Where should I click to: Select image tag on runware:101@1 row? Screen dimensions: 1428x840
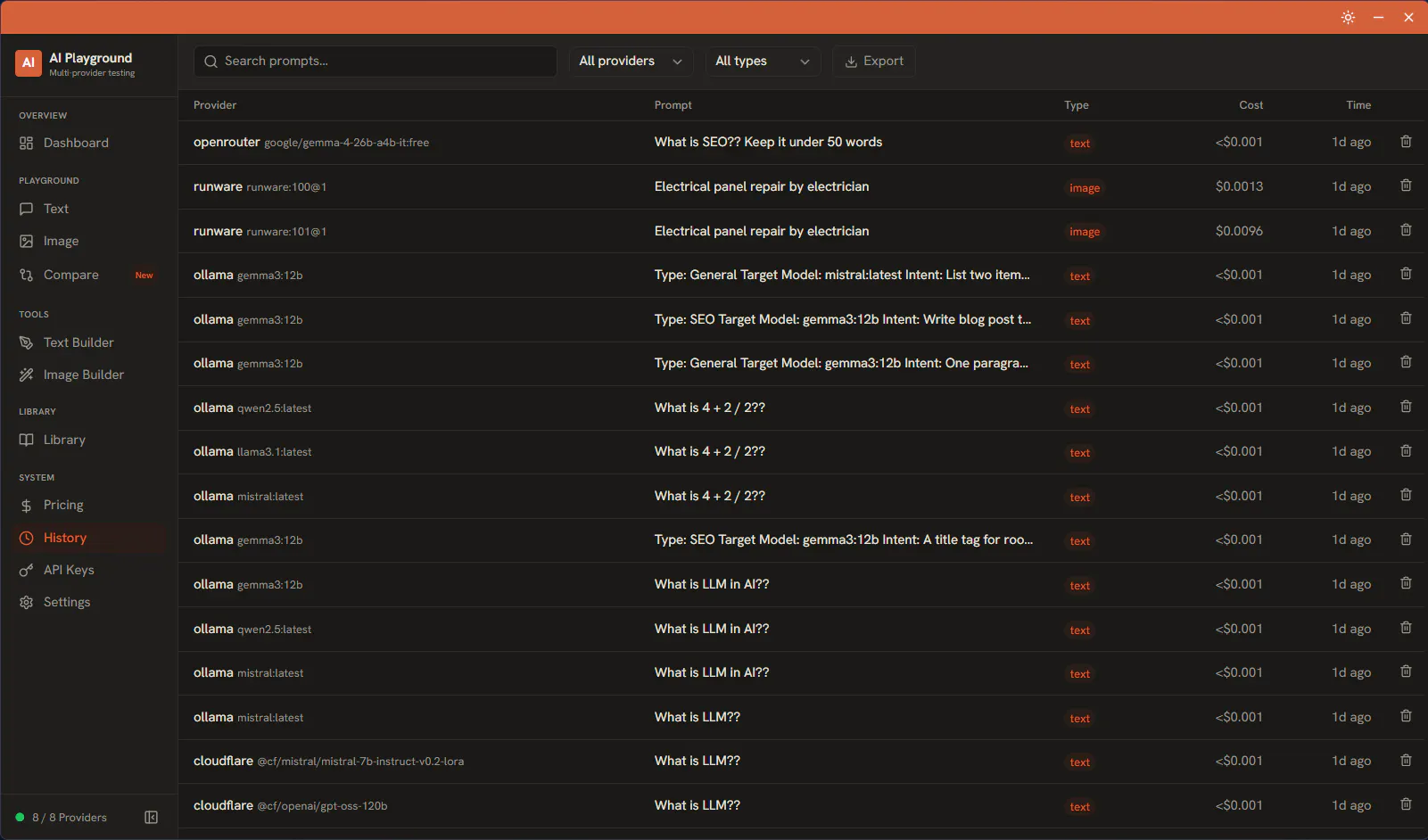coord(1085,232)
